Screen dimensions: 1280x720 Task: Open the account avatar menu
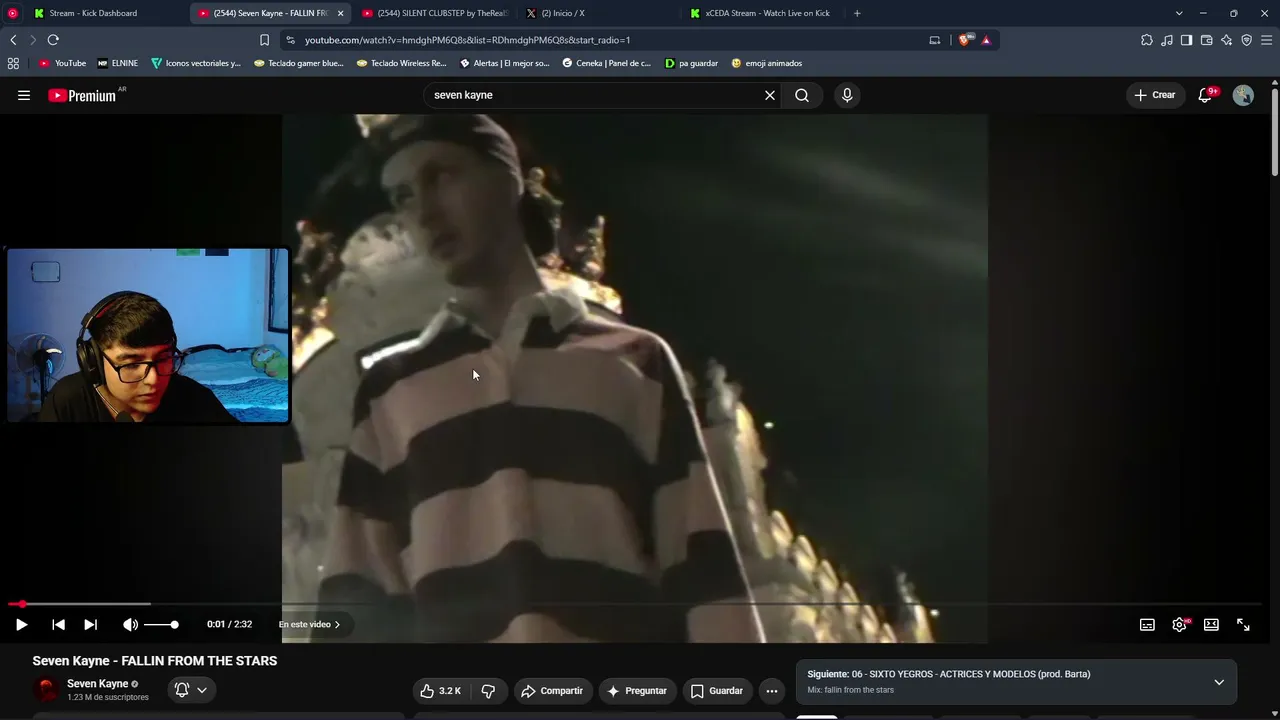pyautogui.click(x=1243, y=95)
